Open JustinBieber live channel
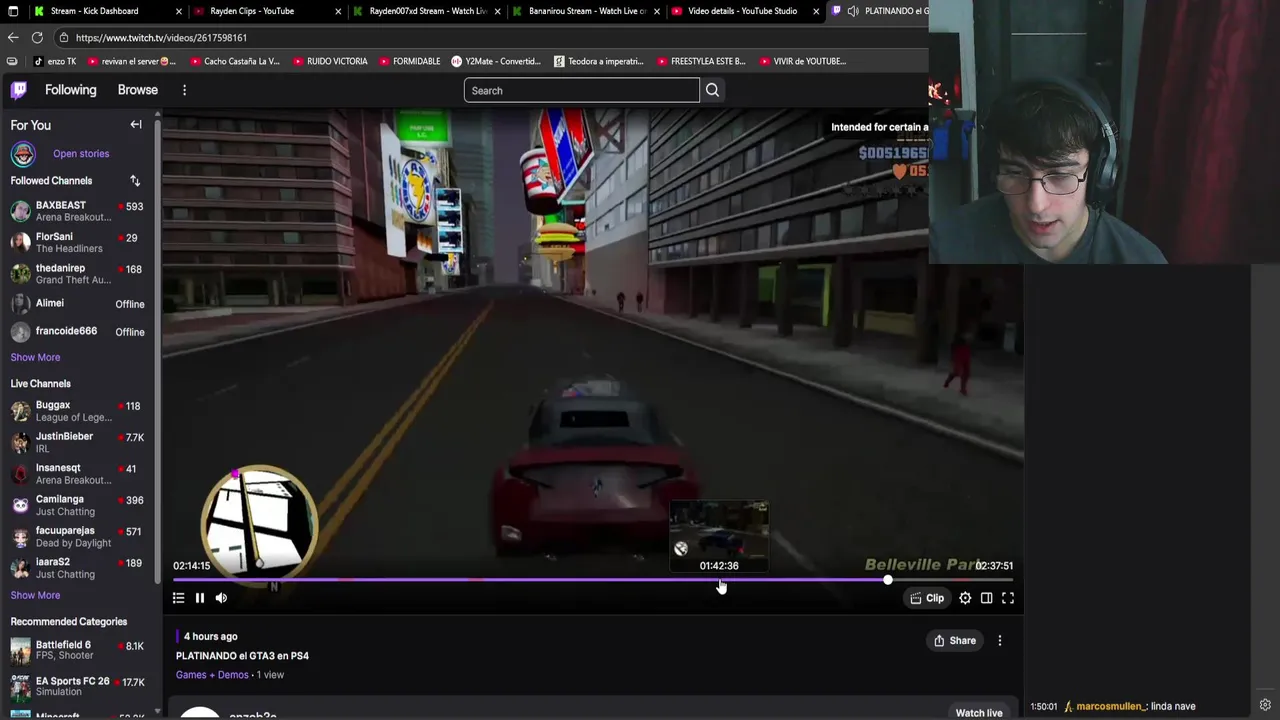 (77, 442)
